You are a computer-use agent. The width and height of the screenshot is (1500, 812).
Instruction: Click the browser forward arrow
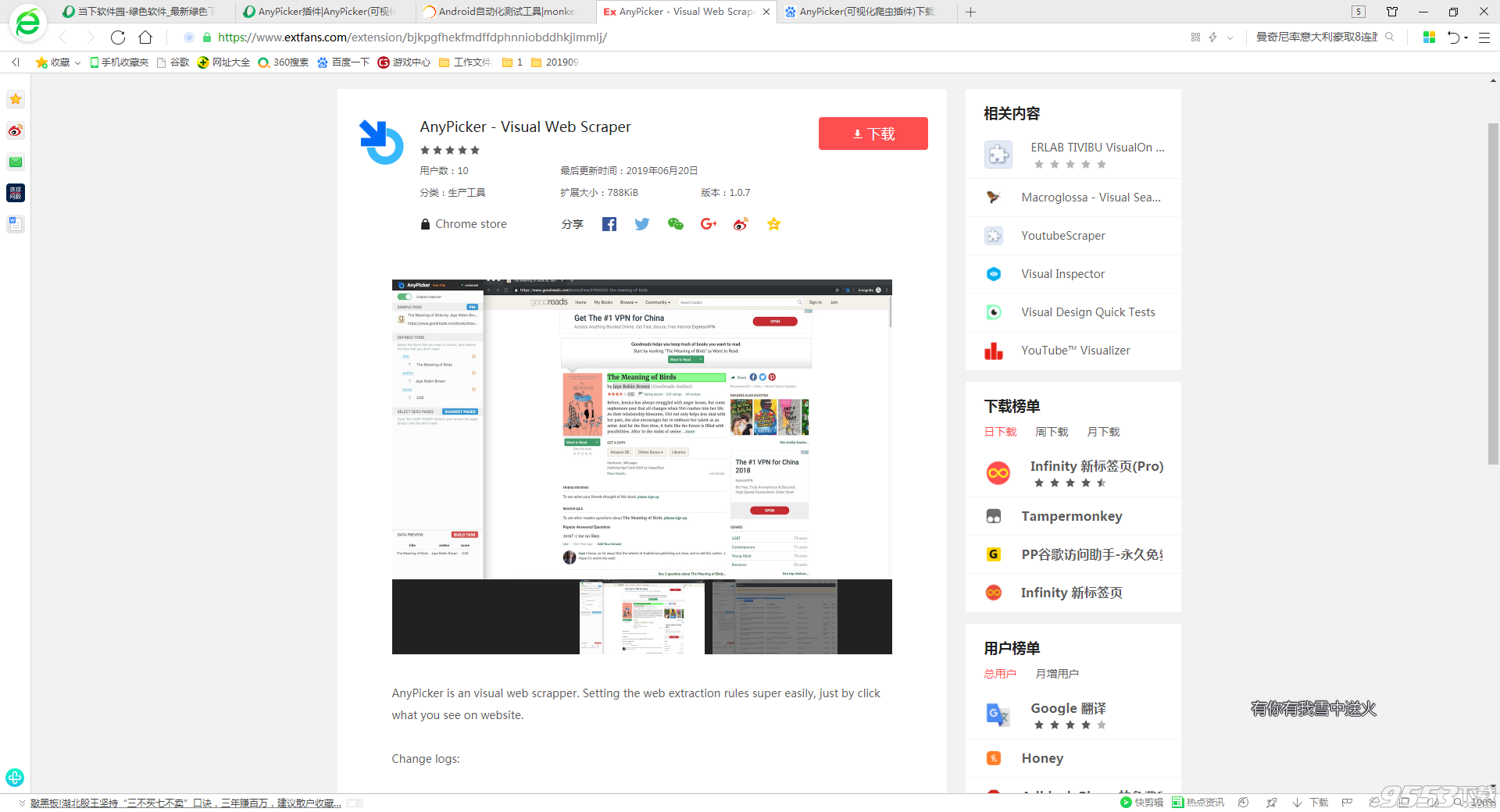90,37
